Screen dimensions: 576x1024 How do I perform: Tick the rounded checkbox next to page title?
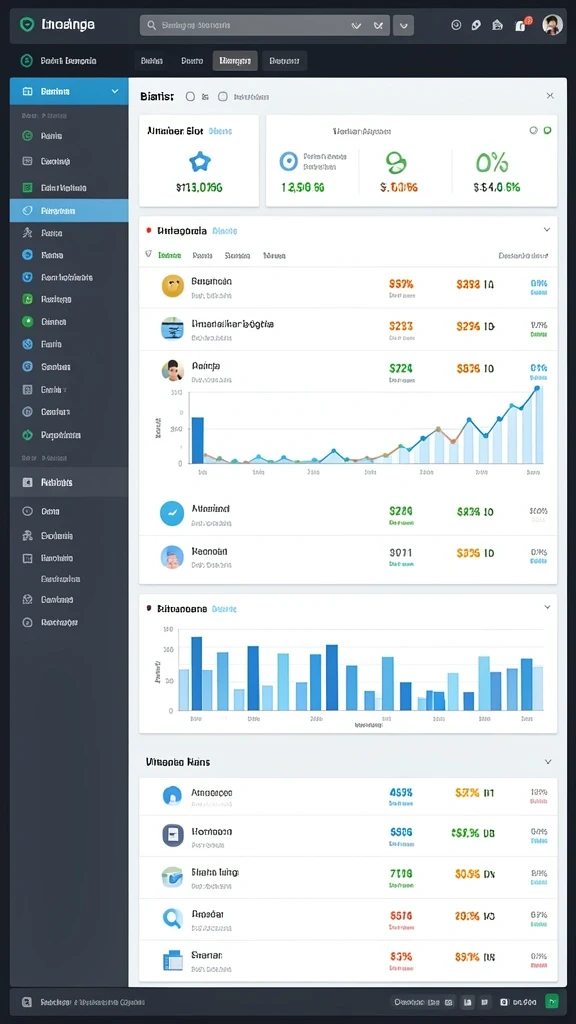[x=222, y=96]
